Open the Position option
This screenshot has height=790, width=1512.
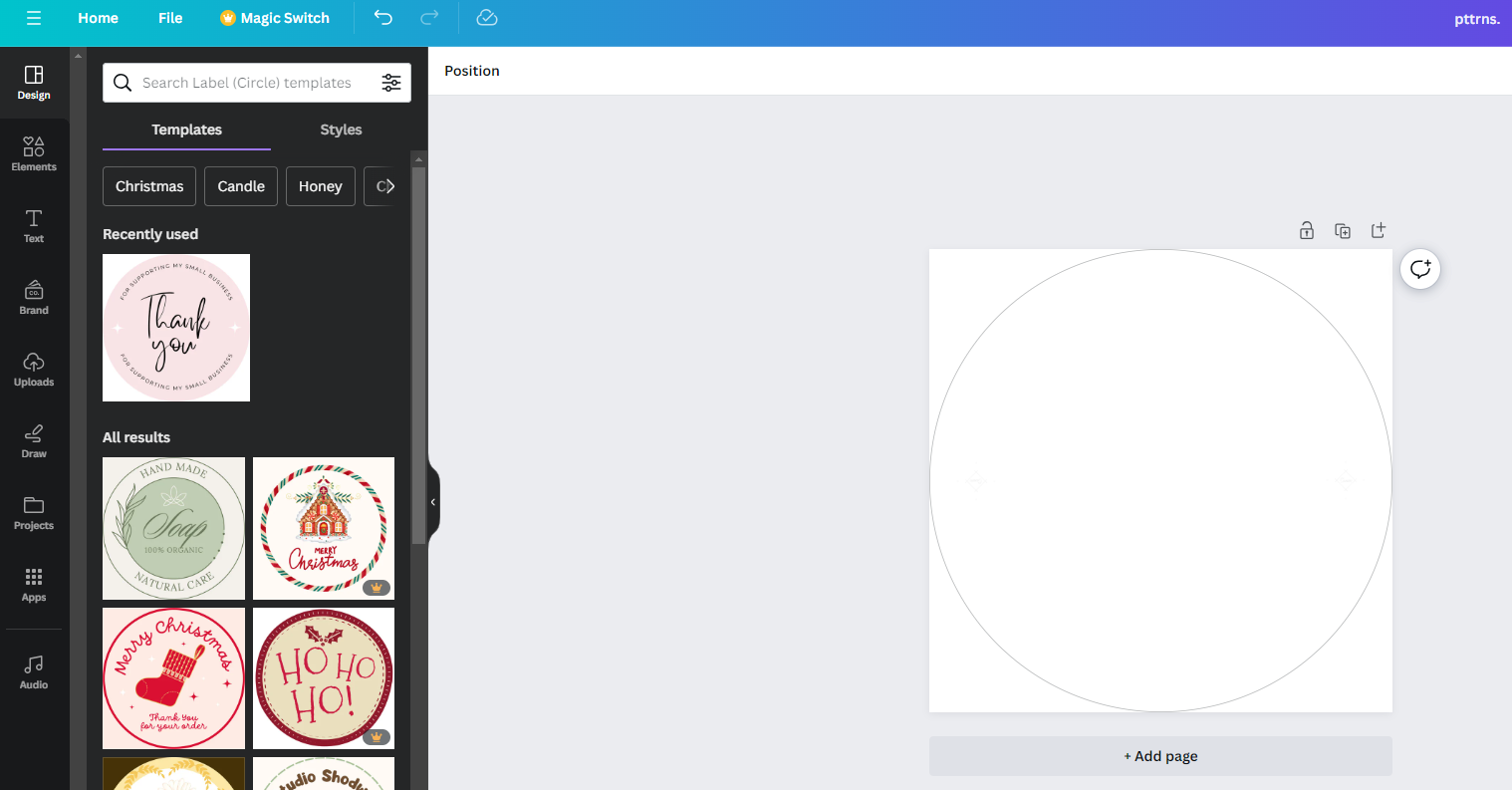pos(472,71)
